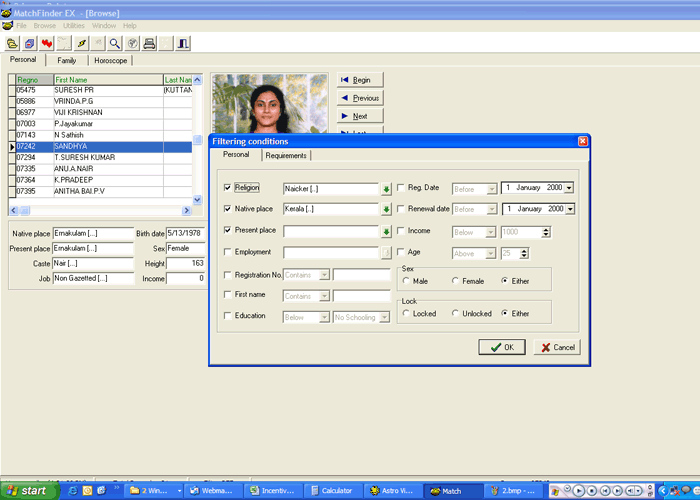
Task: Tick the First name checkbox
Action: (228, 294)
